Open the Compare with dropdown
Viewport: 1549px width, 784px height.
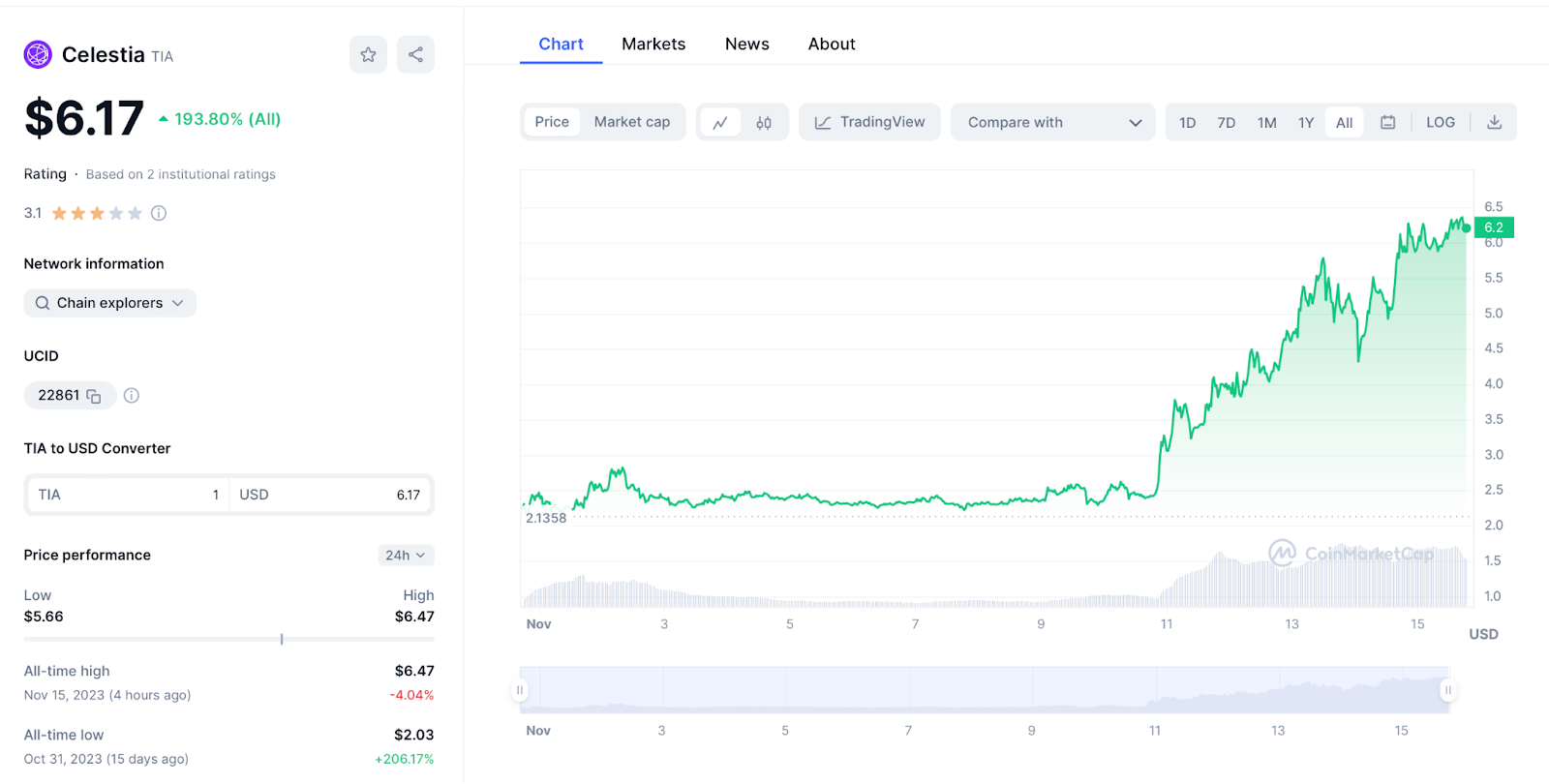(x=1053, y=122)
